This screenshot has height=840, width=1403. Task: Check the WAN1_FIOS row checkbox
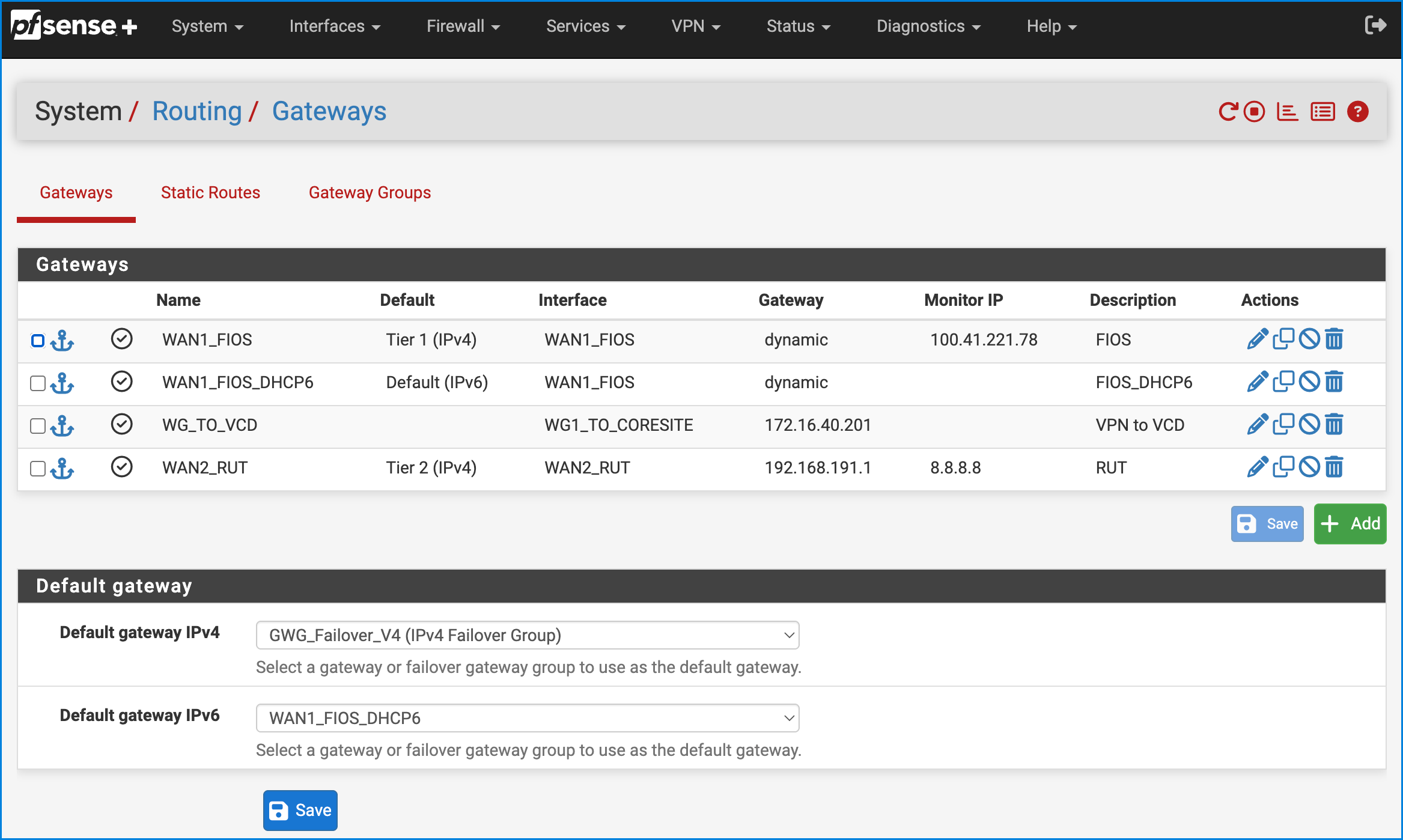coord(38,341)
